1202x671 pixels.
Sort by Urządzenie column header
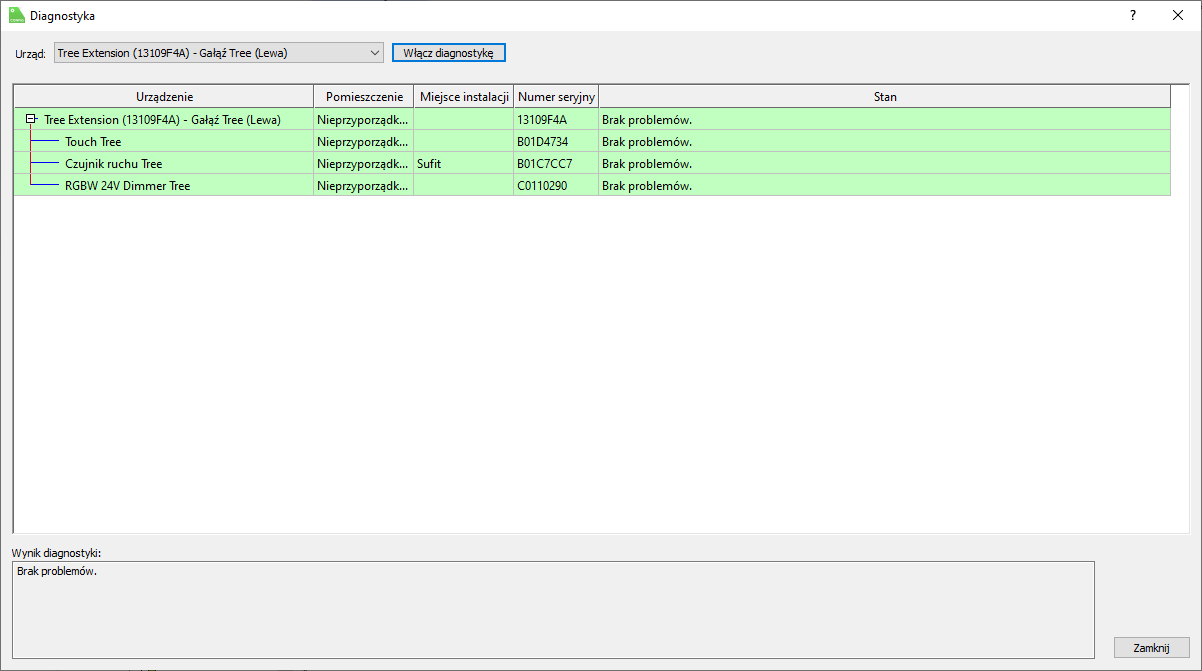(x=164, y=97)
